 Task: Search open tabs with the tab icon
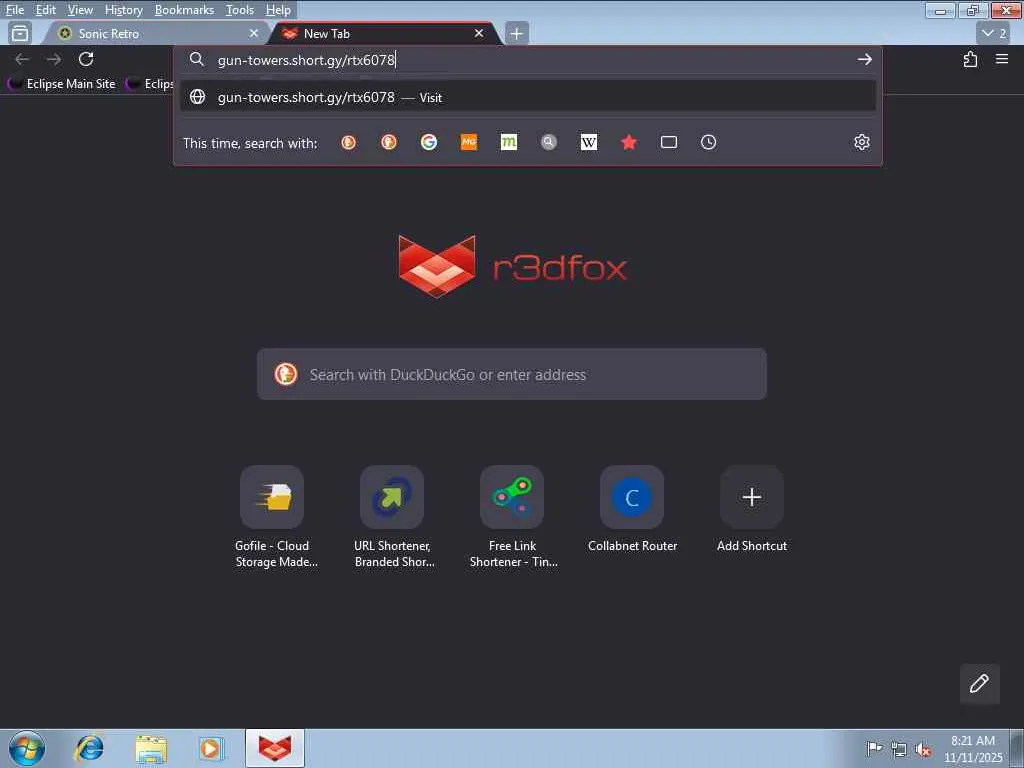click(669, 142)
